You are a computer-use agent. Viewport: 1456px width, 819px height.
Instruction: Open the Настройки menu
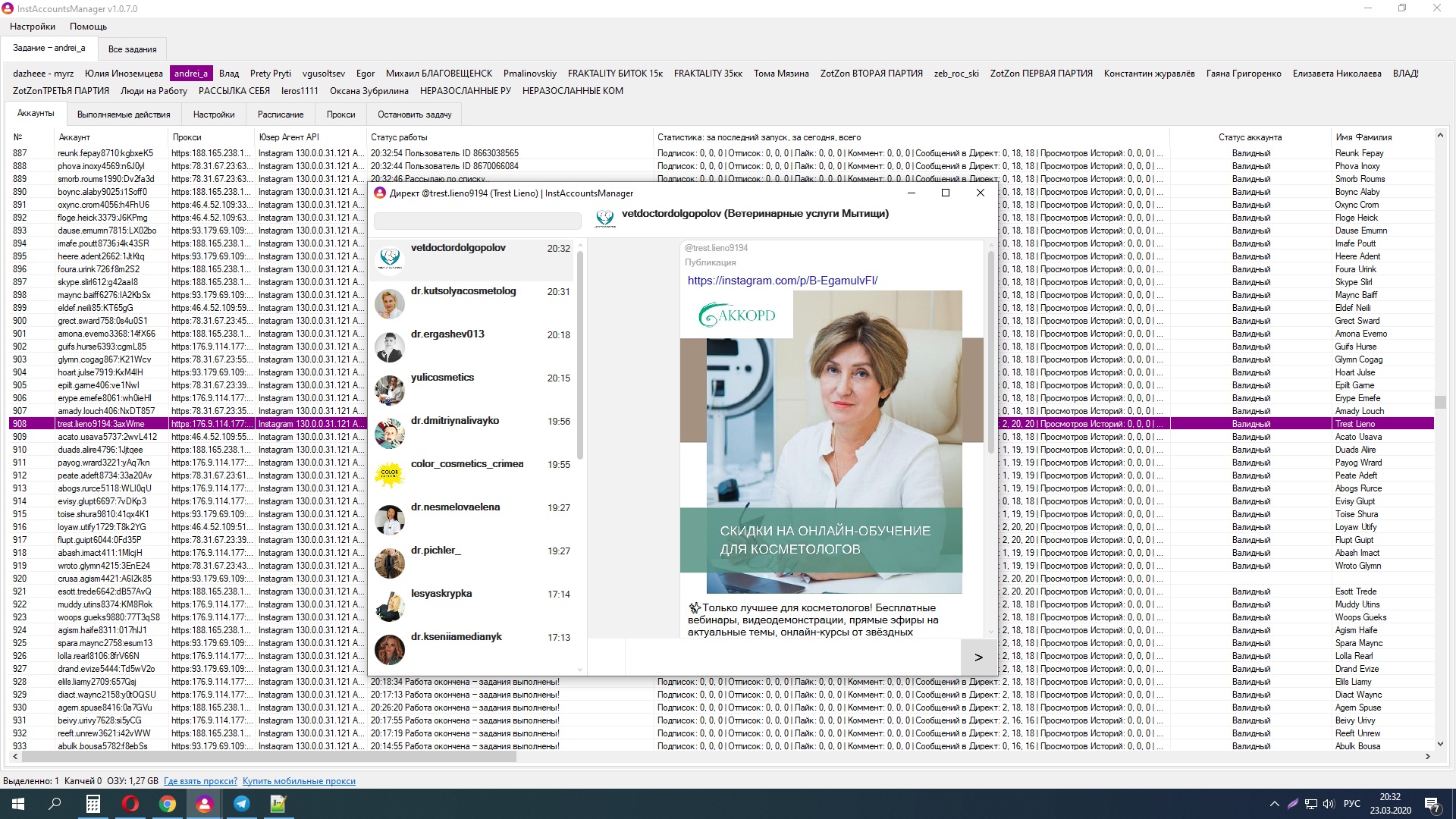click(33, 27)
